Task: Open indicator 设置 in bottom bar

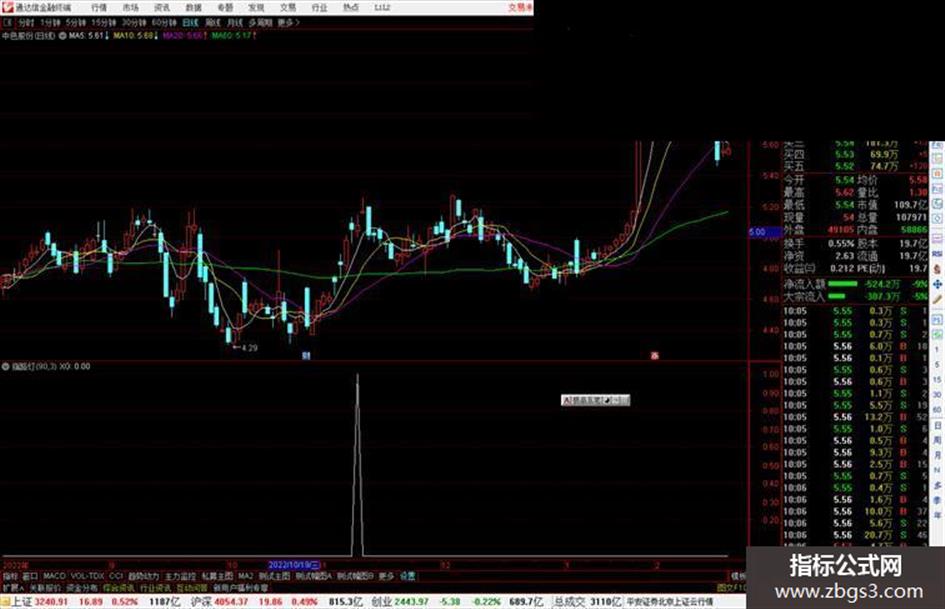Action: (x=407, y=576)
